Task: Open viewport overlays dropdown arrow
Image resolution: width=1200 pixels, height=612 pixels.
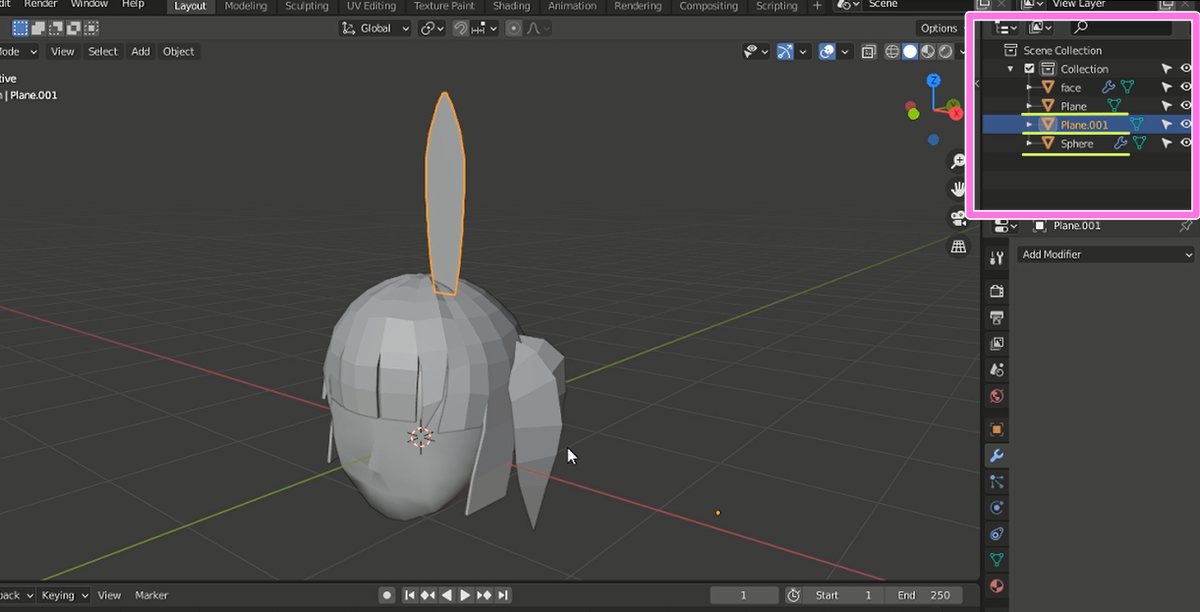Action: [845, 51]
